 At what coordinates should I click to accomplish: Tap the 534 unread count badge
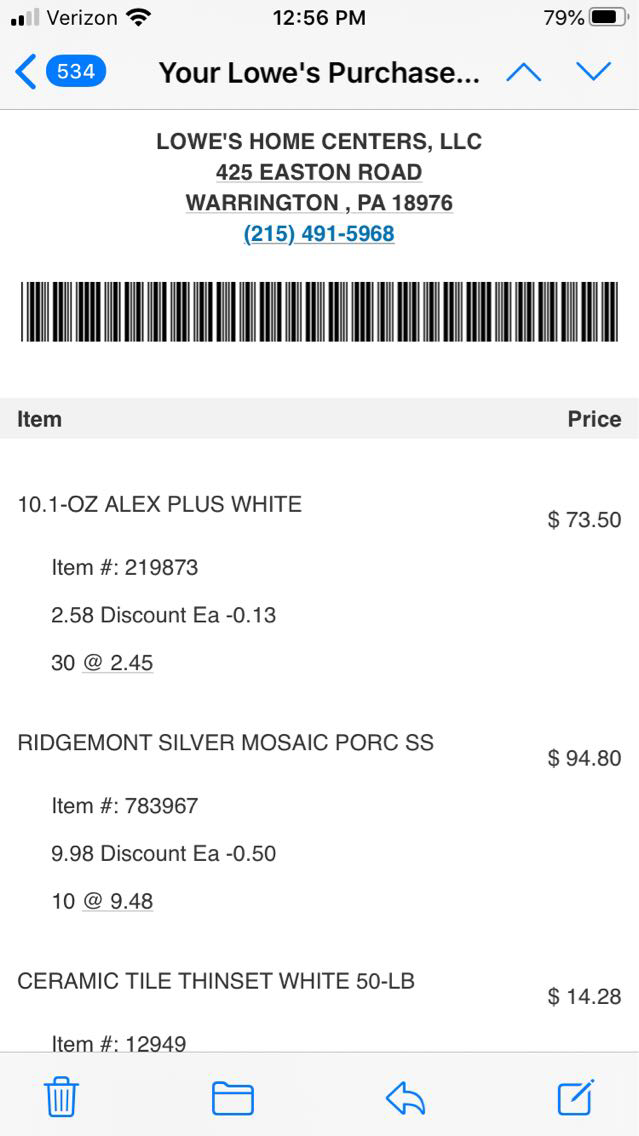[x=75, y=72]
